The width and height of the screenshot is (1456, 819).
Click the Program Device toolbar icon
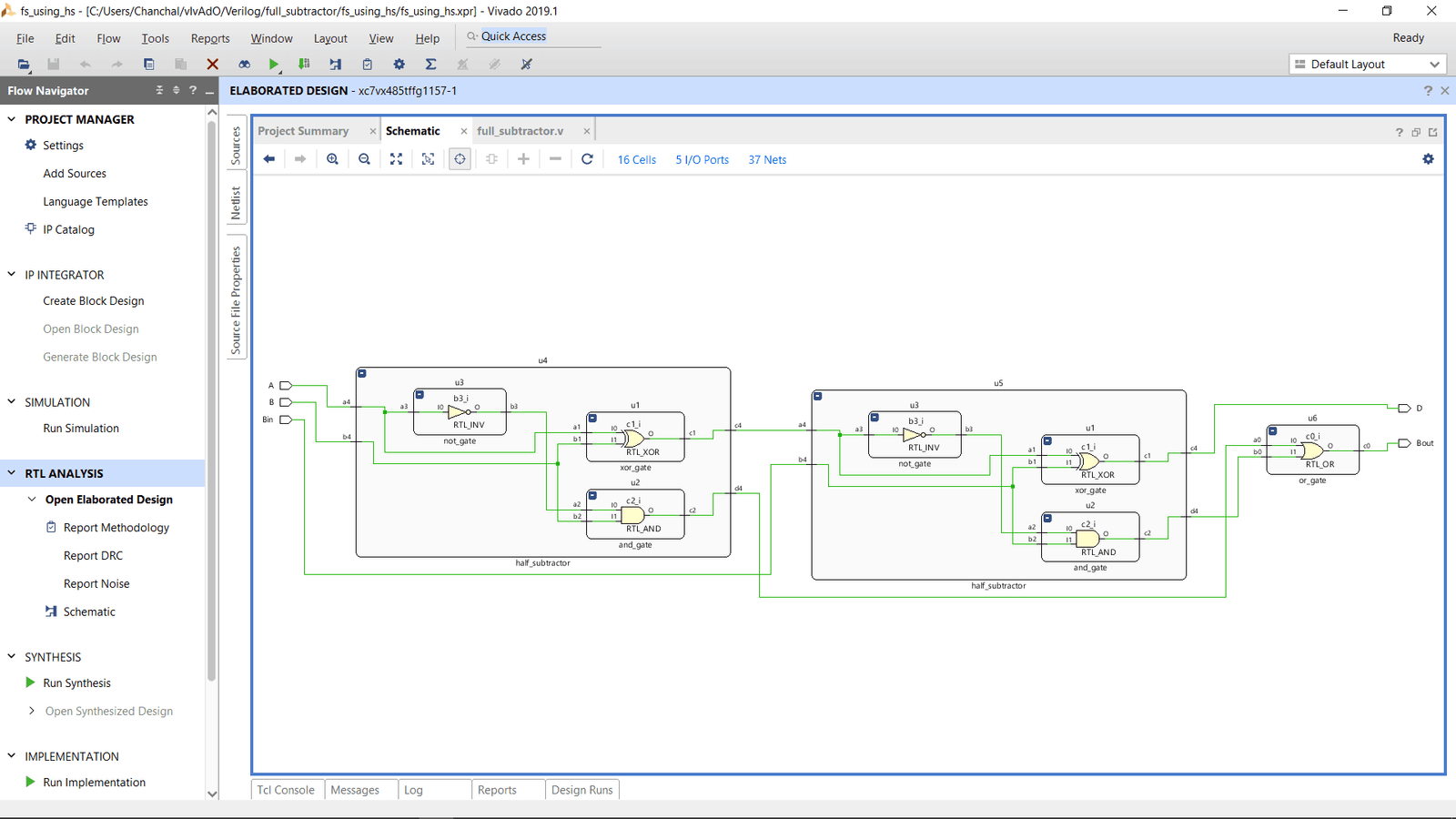[x=304, y=64]
